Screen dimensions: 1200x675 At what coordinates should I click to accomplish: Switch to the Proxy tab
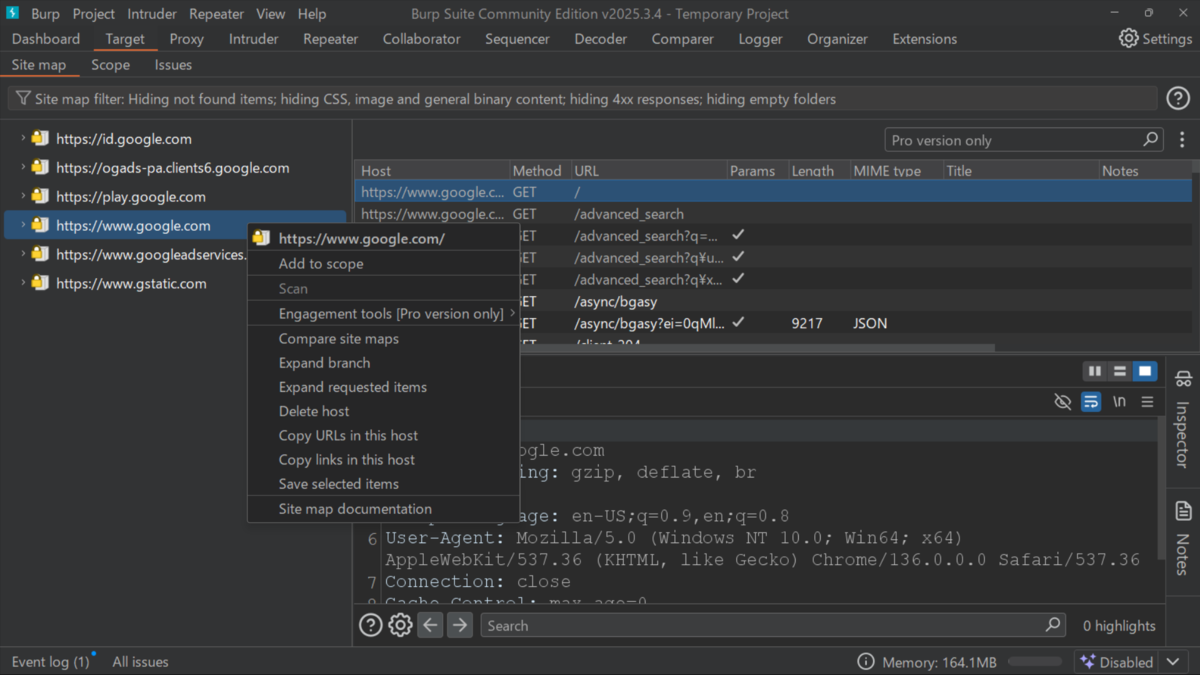pos(186,38)
